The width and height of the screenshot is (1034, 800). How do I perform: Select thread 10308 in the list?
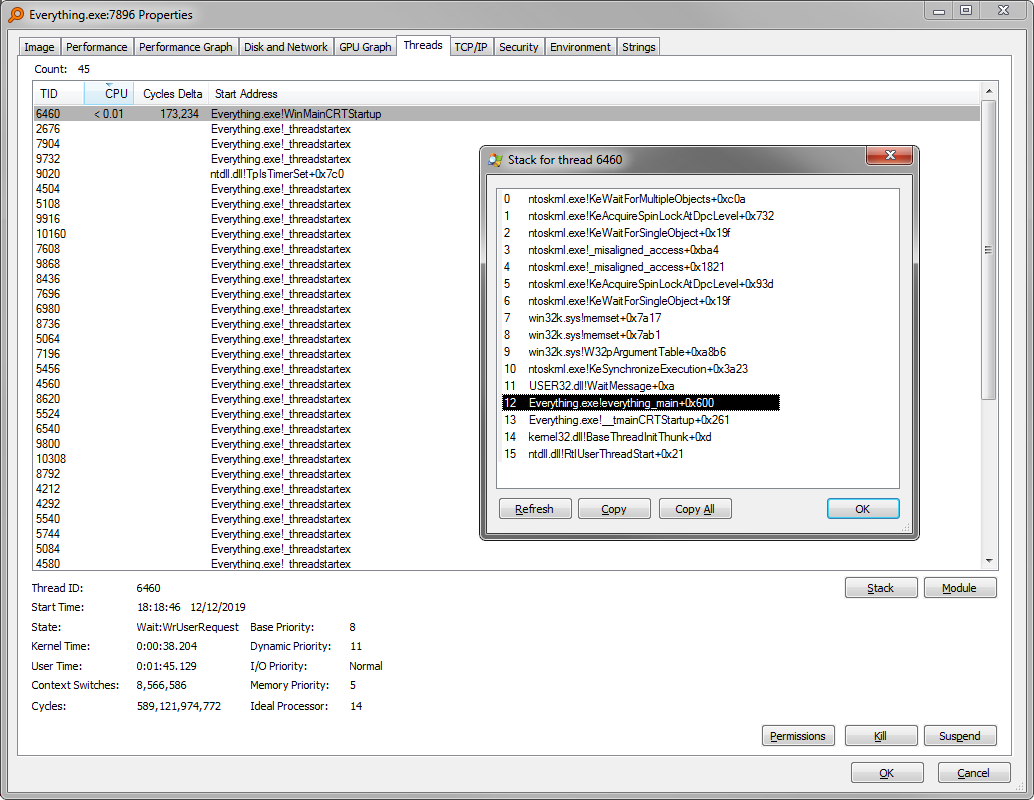506,459
